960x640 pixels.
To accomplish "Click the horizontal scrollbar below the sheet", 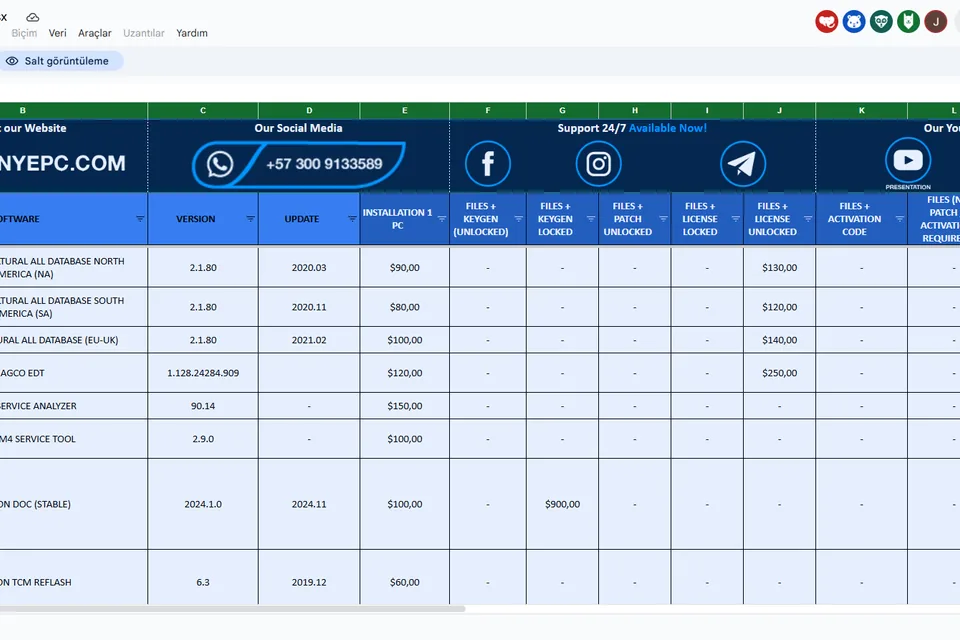I will pos(233,609).
